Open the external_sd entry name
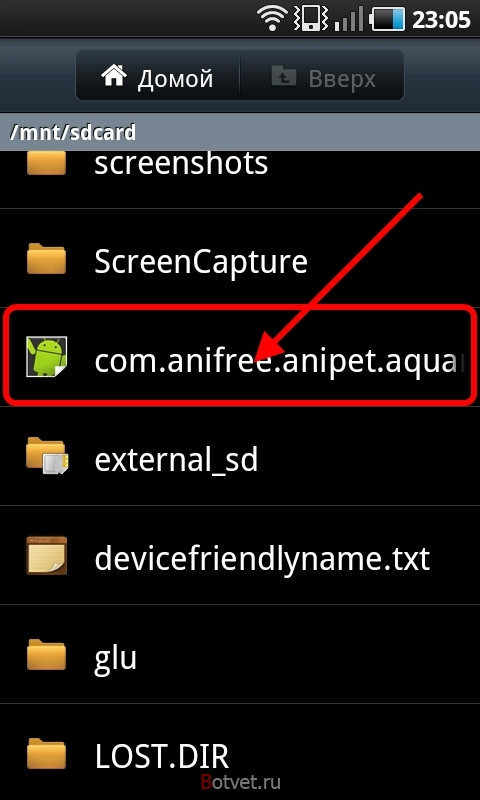 (176, 459)
